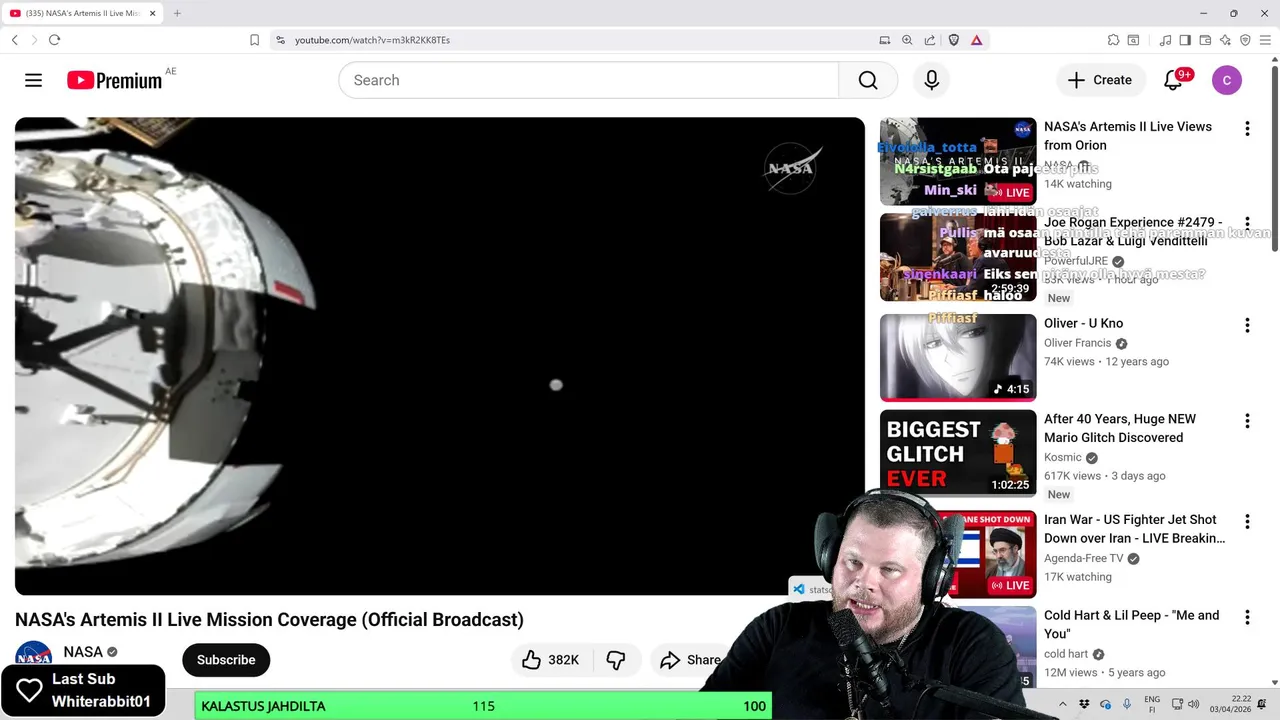Open more options for Joe Rogan video
This screenshot has height=720, width=1280.
point(1247,224)
